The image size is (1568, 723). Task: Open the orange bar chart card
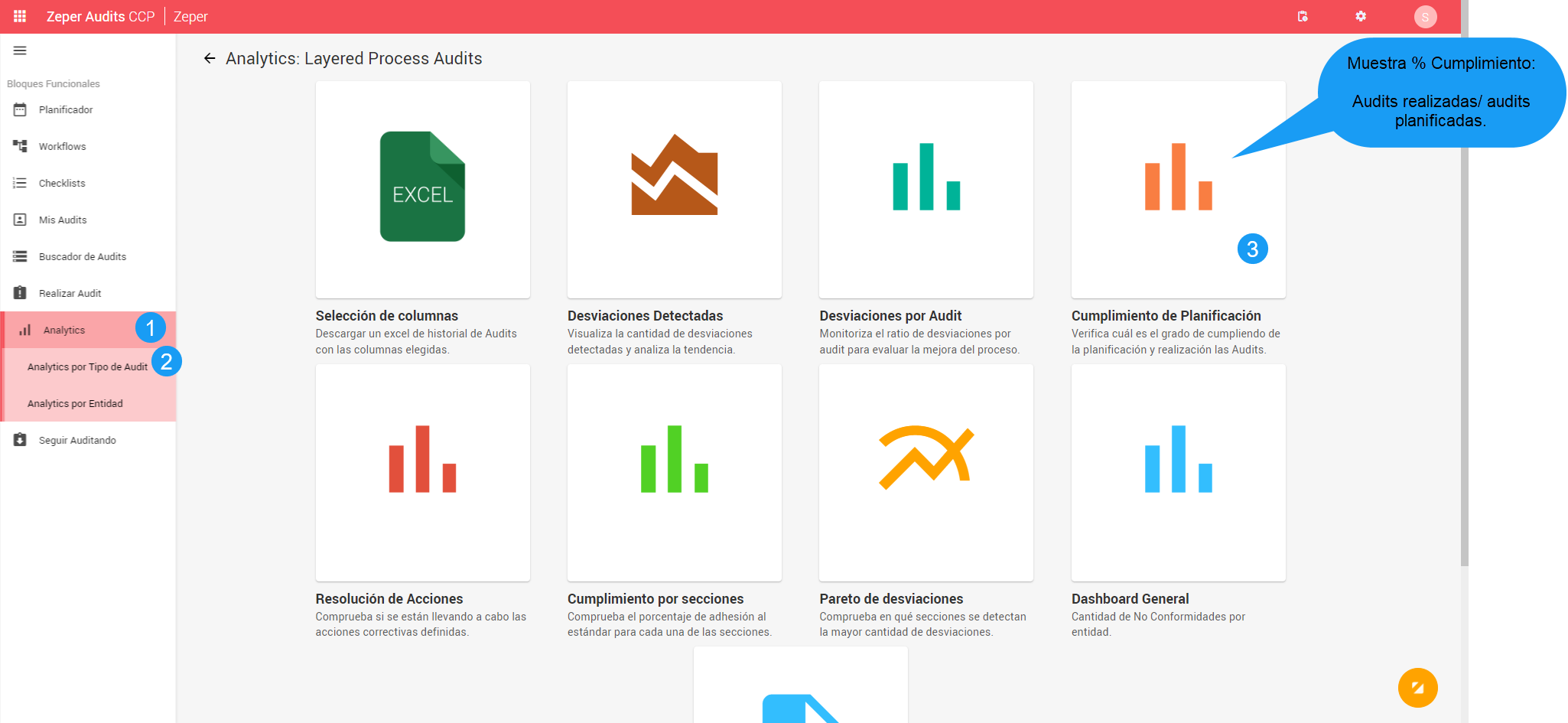[1179, 190]
